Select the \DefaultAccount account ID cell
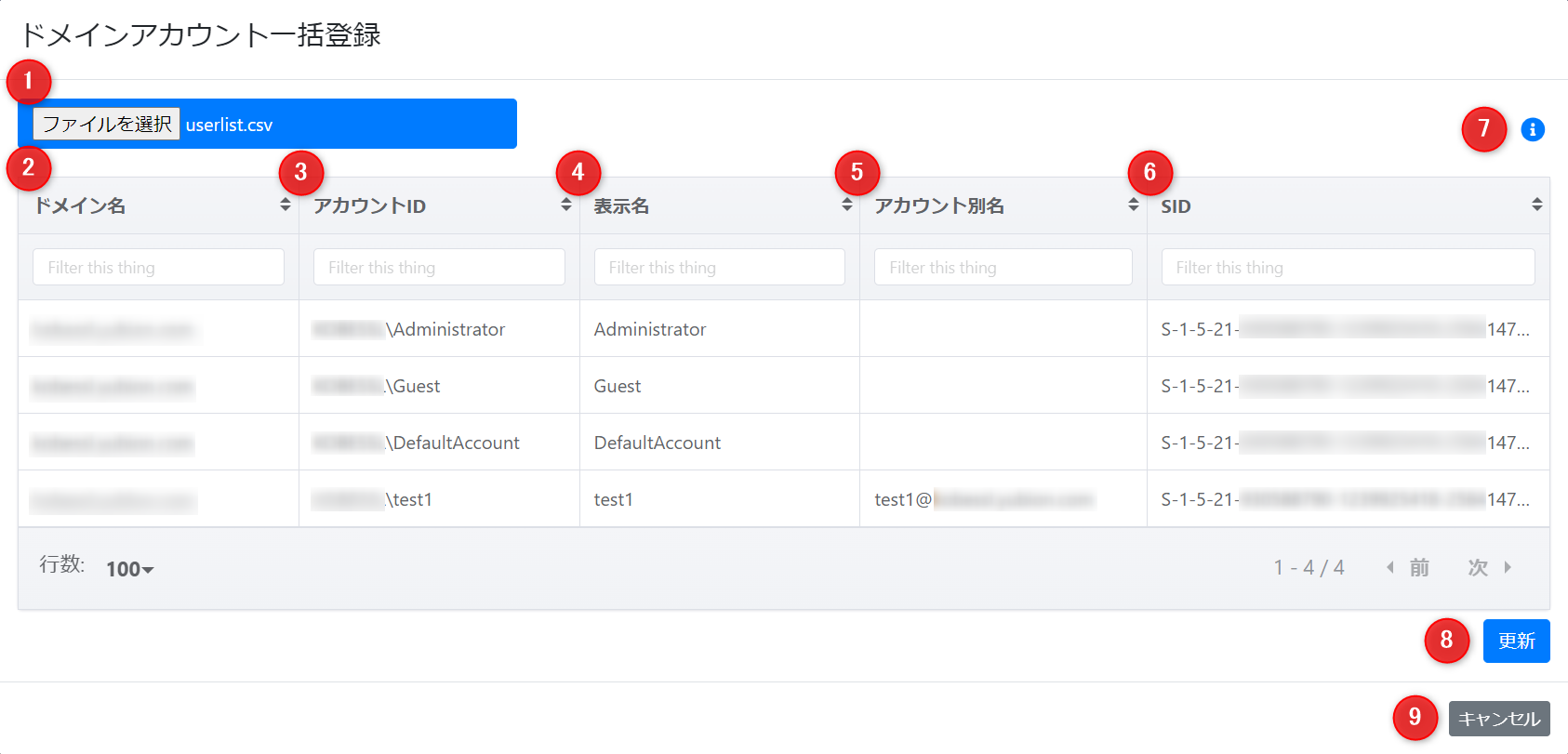Viewport: 1568px width, 754px height. [439, 443]
